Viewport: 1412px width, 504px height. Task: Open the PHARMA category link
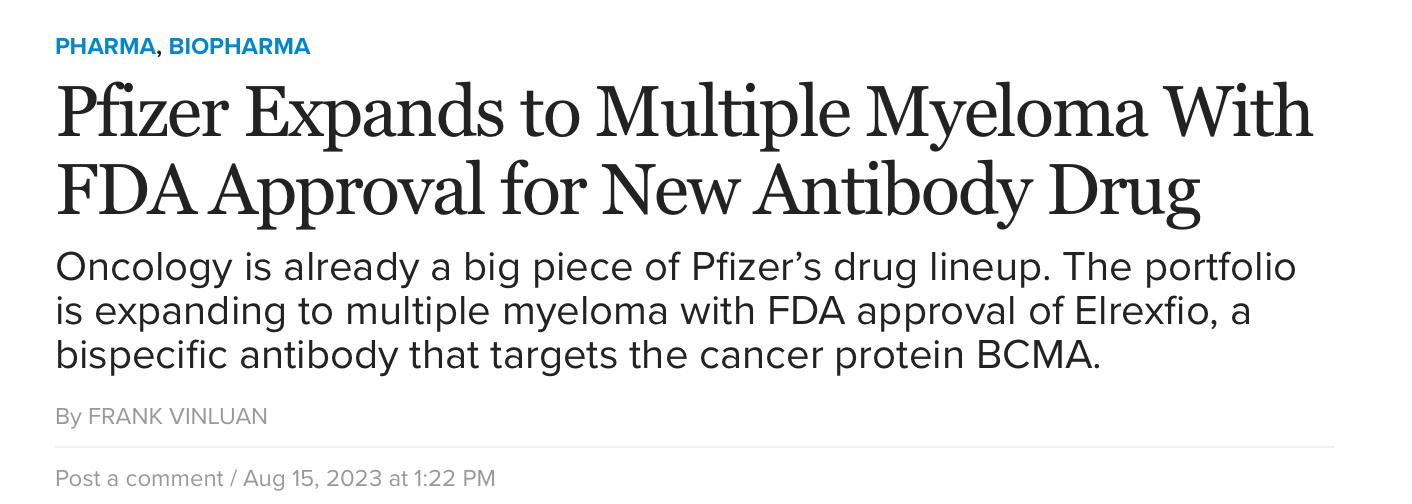(106, 46)
